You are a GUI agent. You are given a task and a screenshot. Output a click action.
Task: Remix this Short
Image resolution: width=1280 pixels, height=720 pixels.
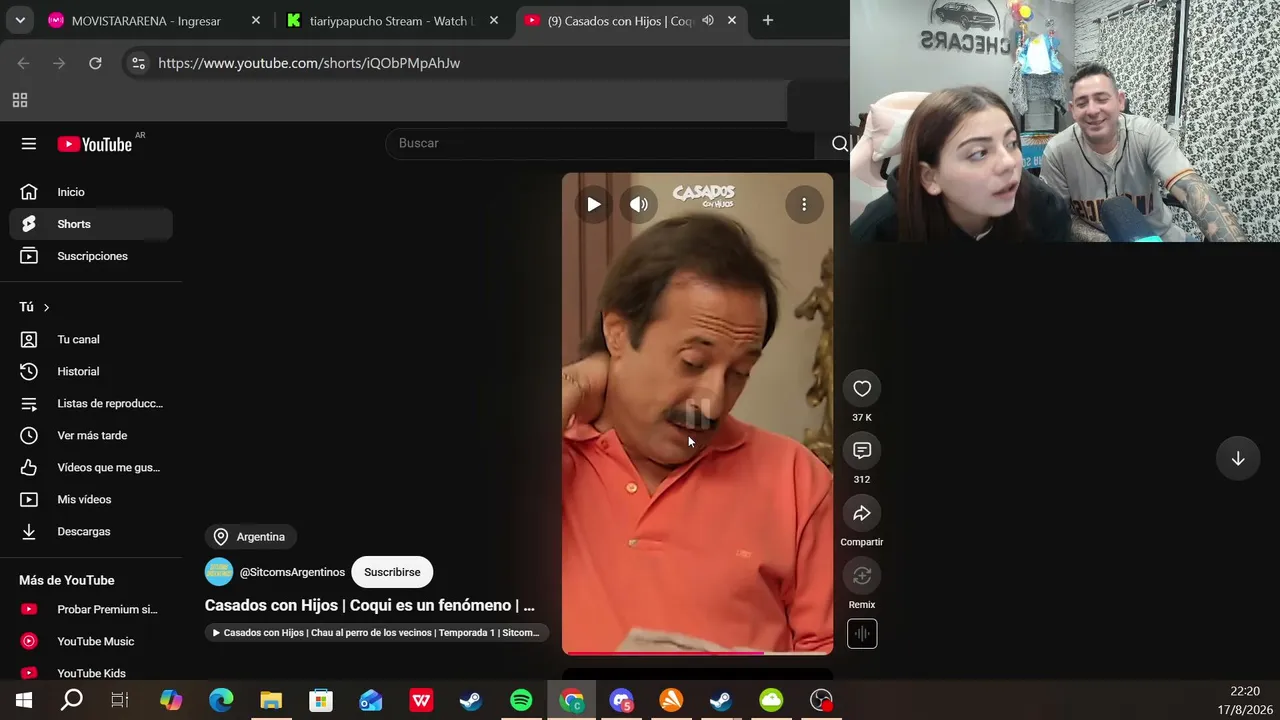pyautogui.click(x=862, y=576)
